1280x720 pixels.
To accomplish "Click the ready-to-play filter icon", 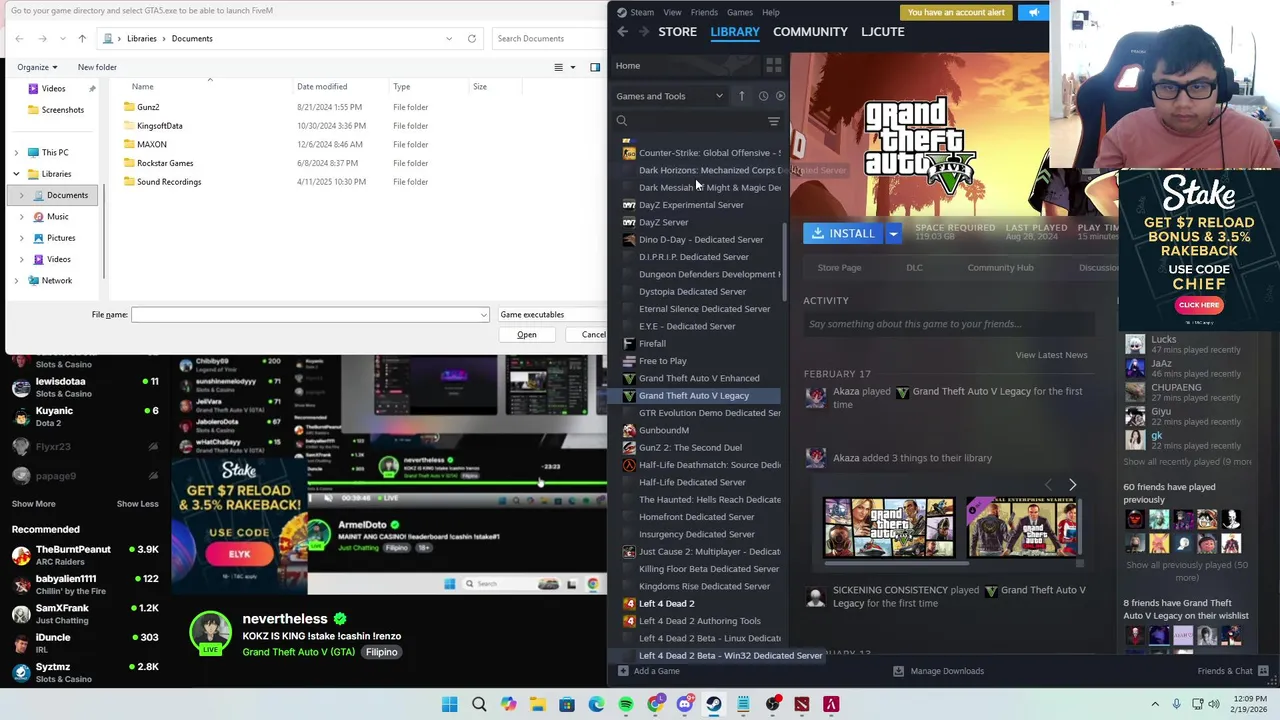I will 780,96.
